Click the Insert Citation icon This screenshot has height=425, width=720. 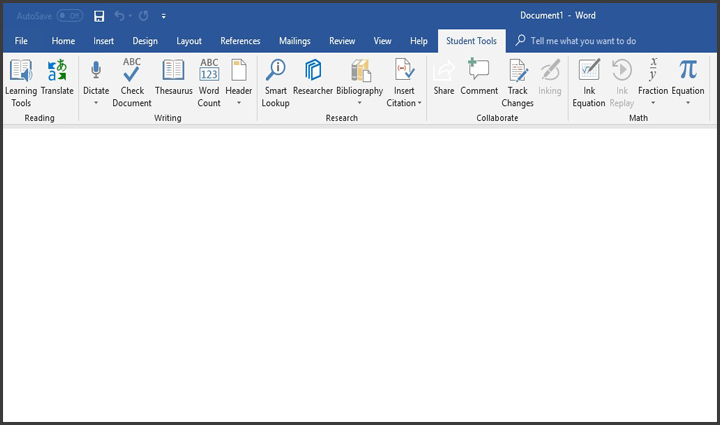(404, 70)
